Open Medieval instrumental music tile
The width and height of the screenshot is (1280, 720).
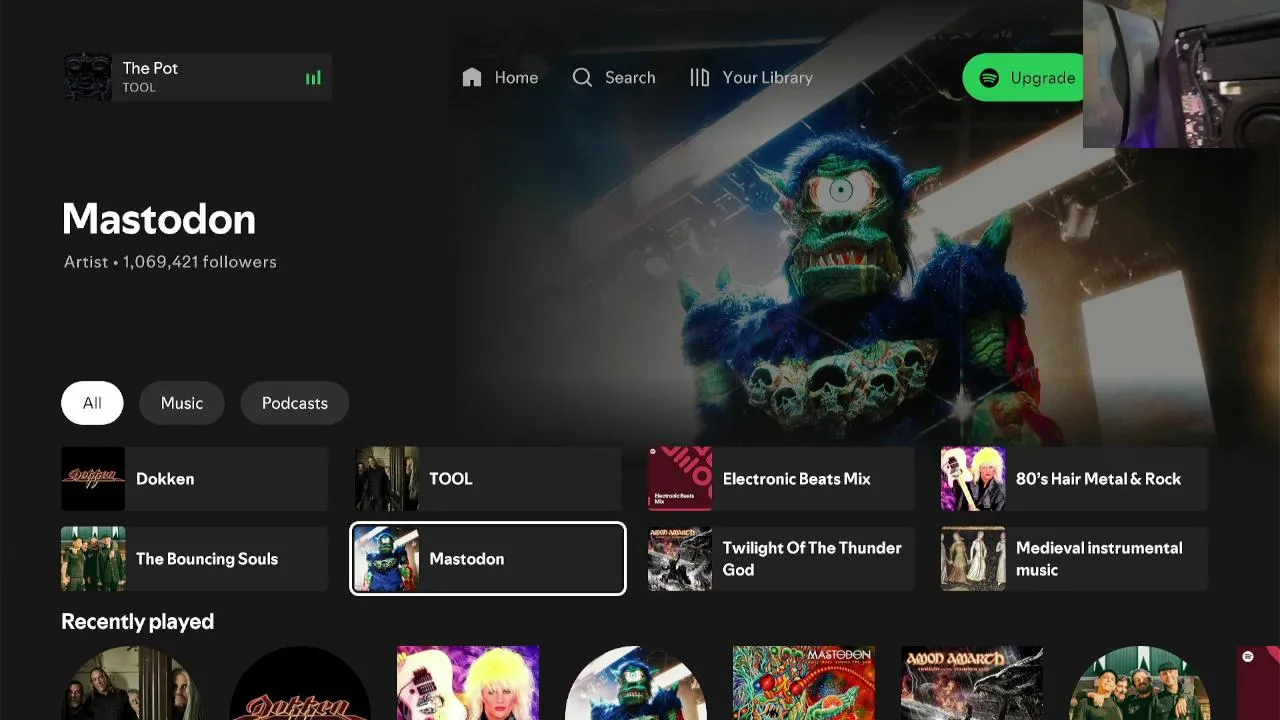pyautogui.click(x=1074, y=559)
